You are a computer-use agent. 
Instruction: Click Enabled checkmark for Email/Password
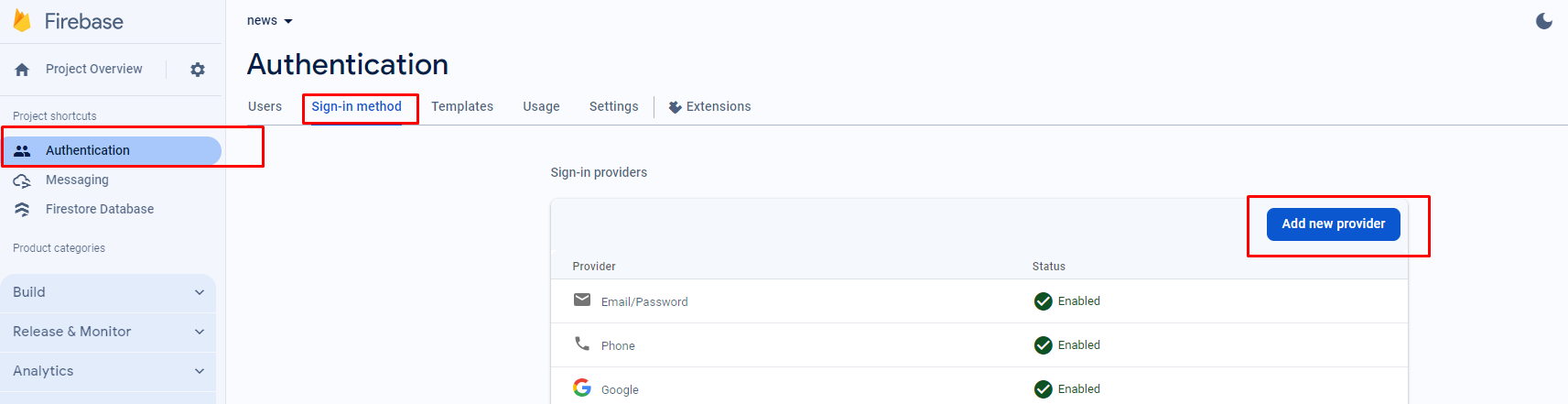click(x=1044, y=301)
